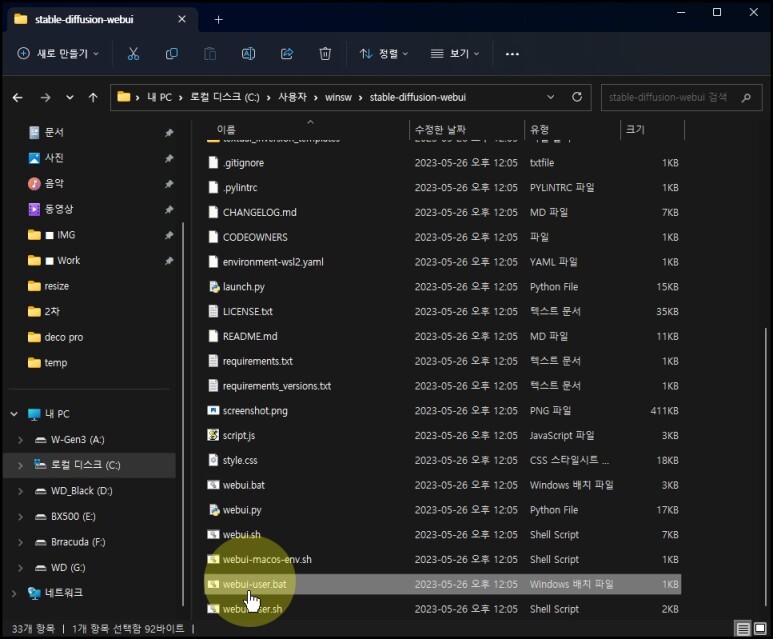This screenshot has width=773, height=639.
Task: Click the Paste clipboard icon
Action: (210, 54)
